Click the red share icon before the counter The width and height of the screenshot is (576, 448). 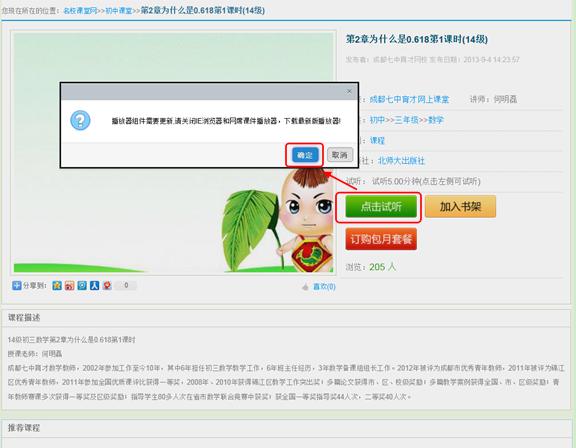click(107, 285)
